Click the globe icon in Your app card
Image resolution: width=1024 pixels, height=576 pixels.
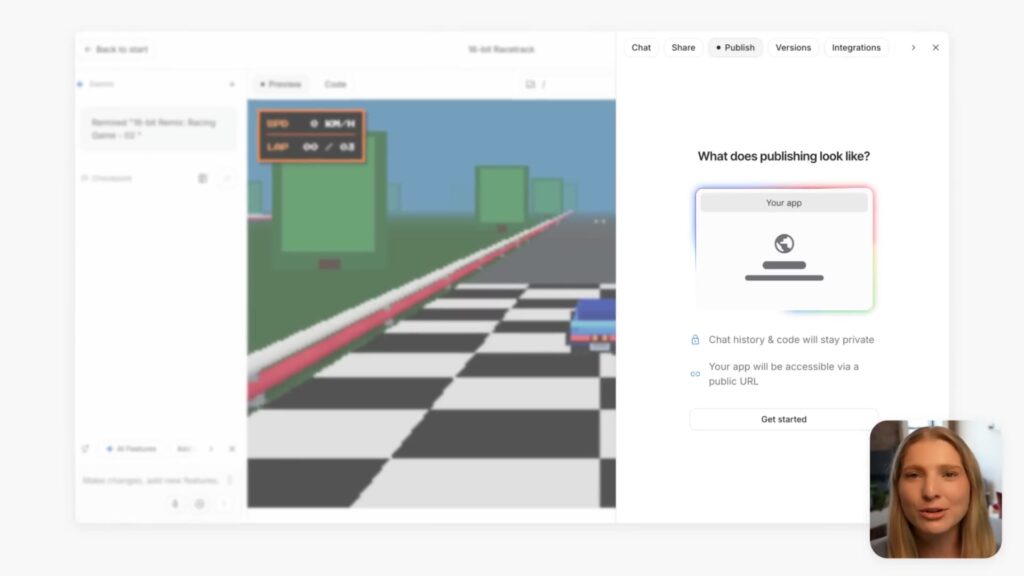coord(784,244)
